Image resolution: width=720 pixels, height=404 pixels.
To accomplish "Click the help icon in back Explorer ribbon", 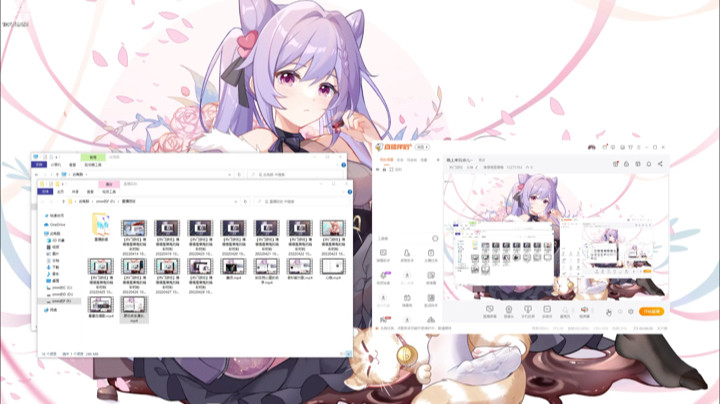I will (x=343, y=164).
